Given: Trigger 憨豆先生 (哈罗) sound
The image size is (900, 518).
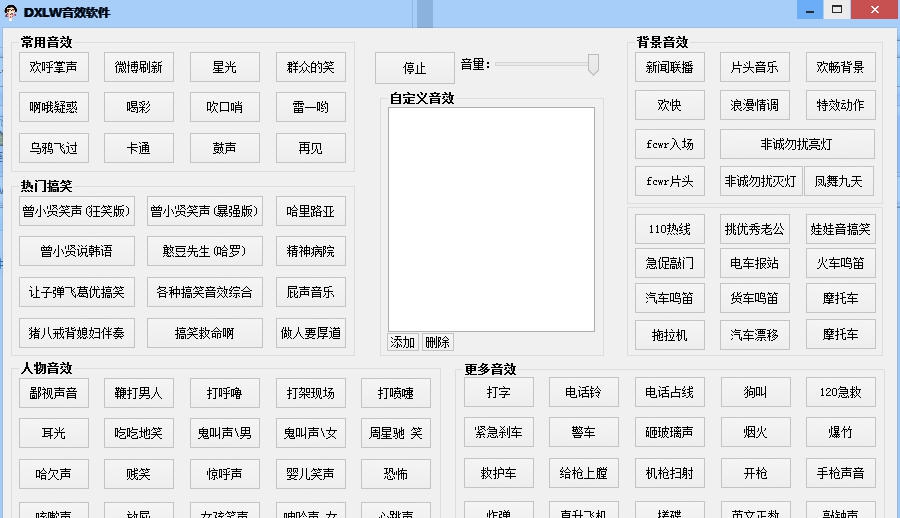Looking at the screenshot, I should 204,251.
